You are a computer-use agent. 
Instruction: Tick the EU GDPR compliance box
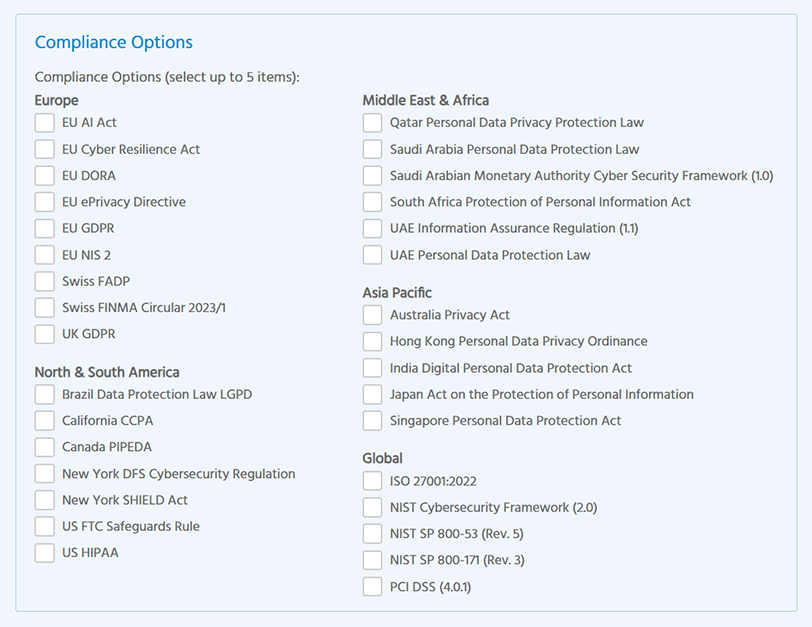tap(44, 228)
